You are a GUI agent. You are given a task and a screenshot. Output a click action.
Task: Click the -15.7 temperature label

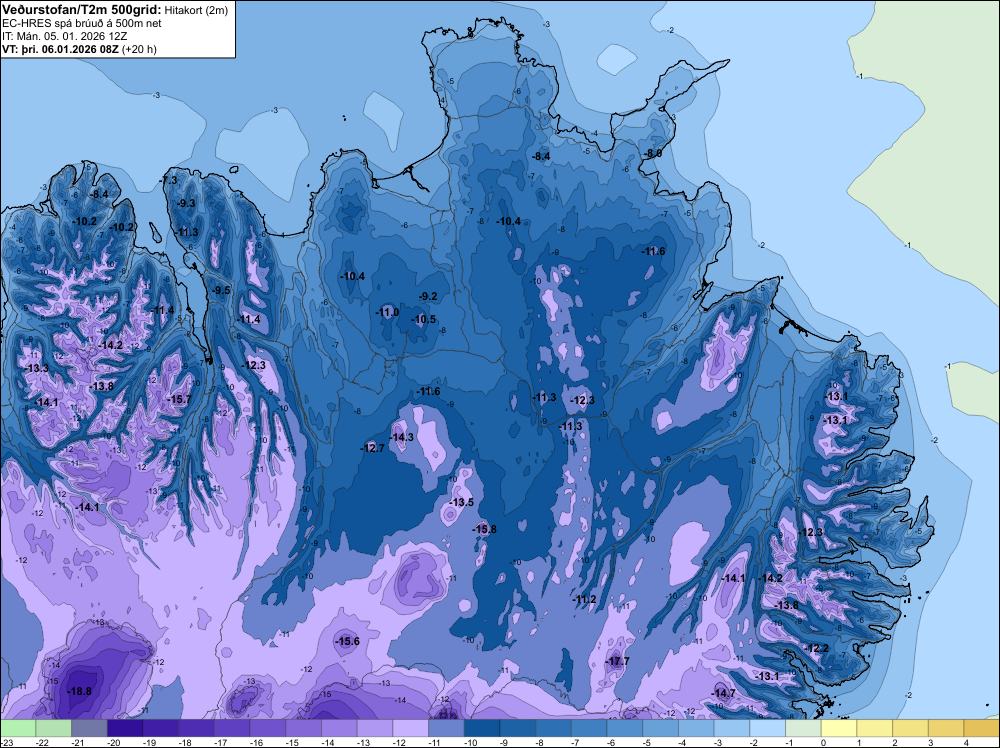coord(179,399)
